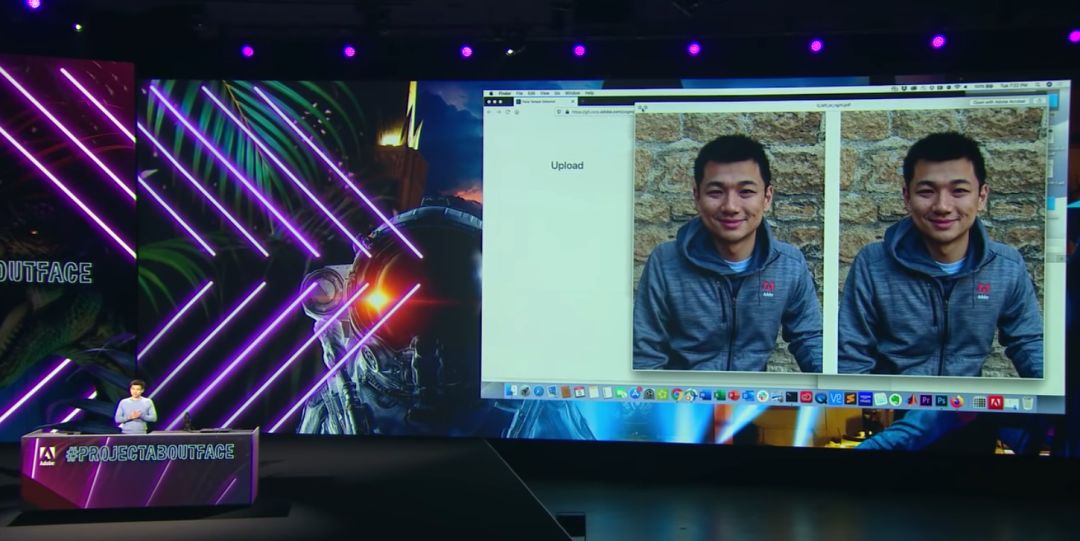Click Open with Adobe Acrobat button
Screen dimensions: 1080x541
click(999, 102)
